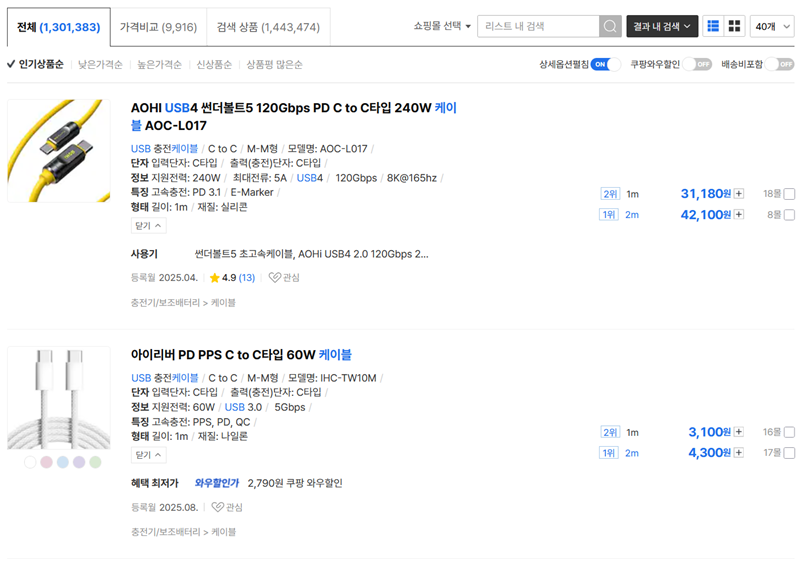Image resolution: width=800 pixels, height=566 pixels.
Task: Click 18몰 seller count for AOHI 1m
Action: tap(772, 194)
